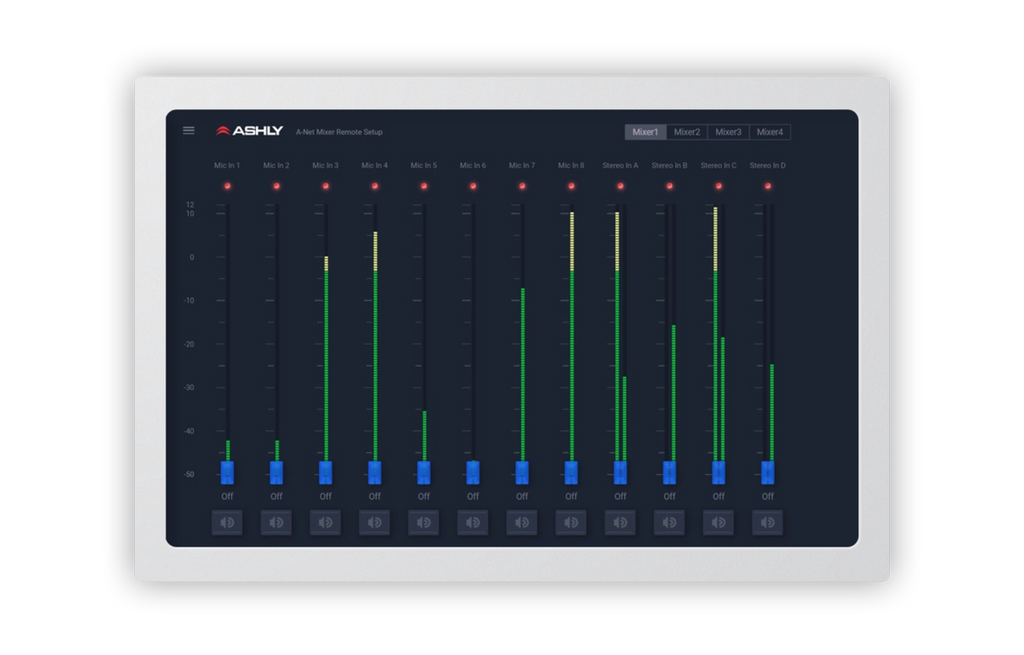Click the Ashly logo
The width and height of the screenshot is (1024, 655).
pos(250,131)
